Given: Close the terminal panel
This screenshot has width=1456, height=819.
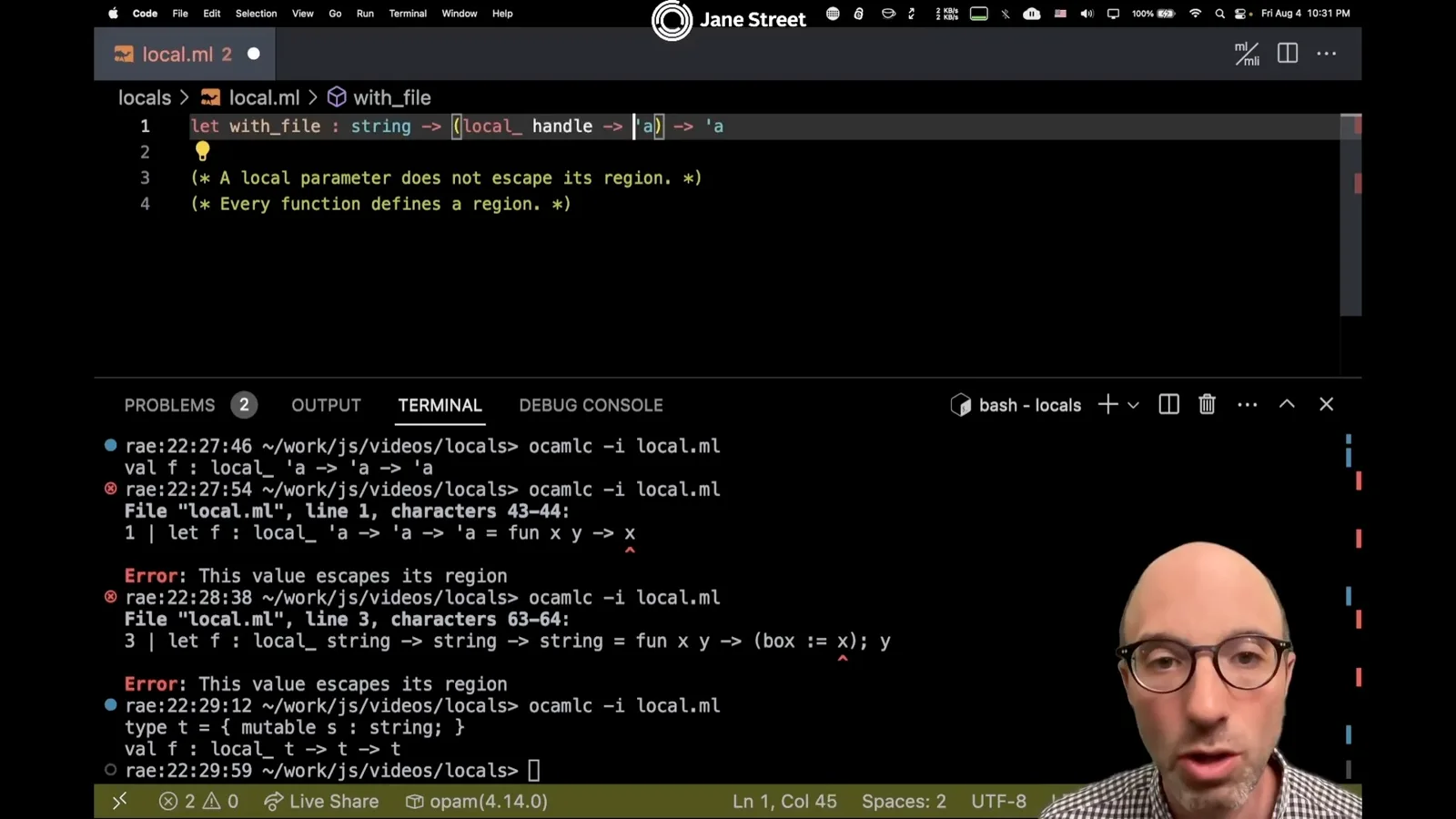Looking at the screenshot, I should [1326, 404].
